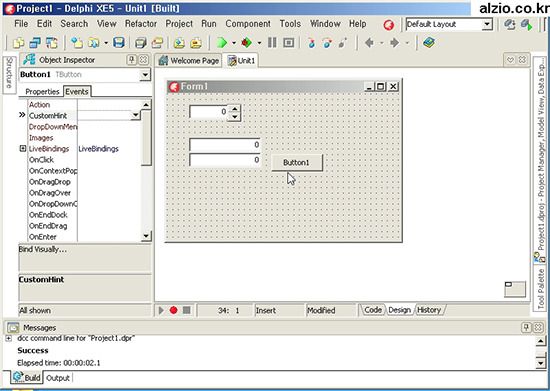Image resolution: width=550 pixels, height=391 pixels.
Task: Decrease spin edit value with down arrow
Action: pos(234,117)
